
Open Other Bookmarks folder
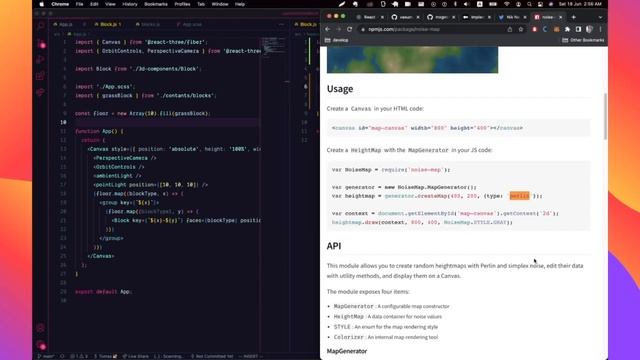pyautogui.click(x=583, y=40)
